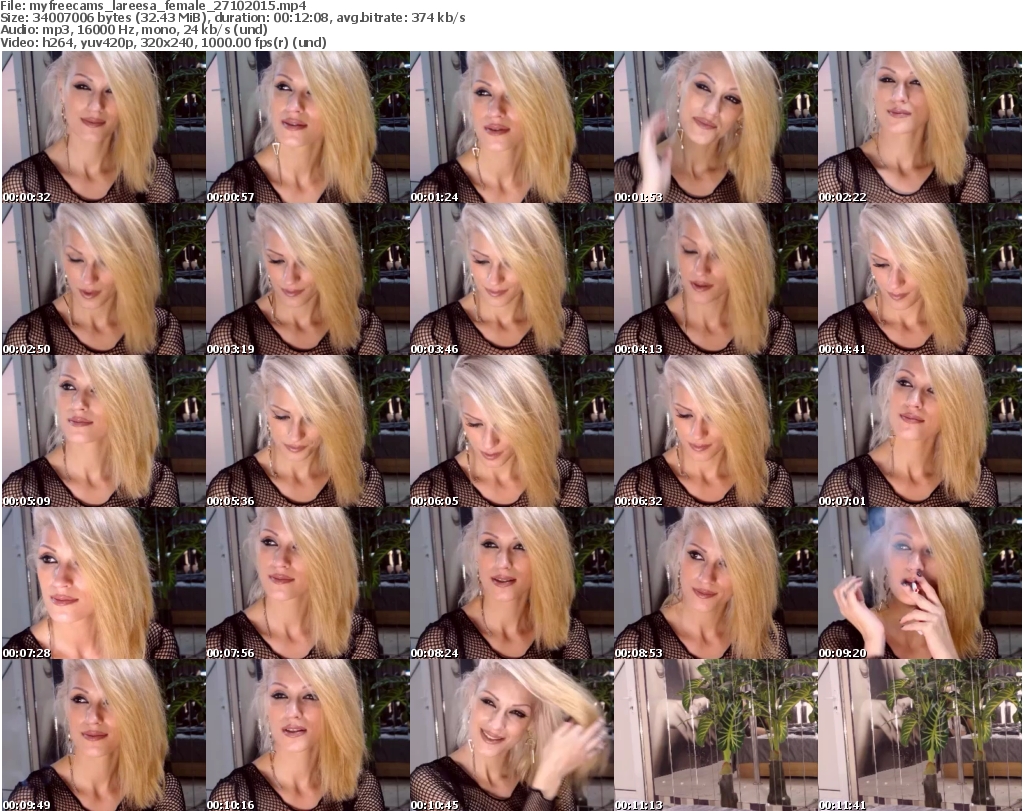Image resolution: width=1024 pixels, height=811 pixels.
Task: Click the thumbnail marked 00:01:24
Action: pyautogui.click(x=511, y=127)
